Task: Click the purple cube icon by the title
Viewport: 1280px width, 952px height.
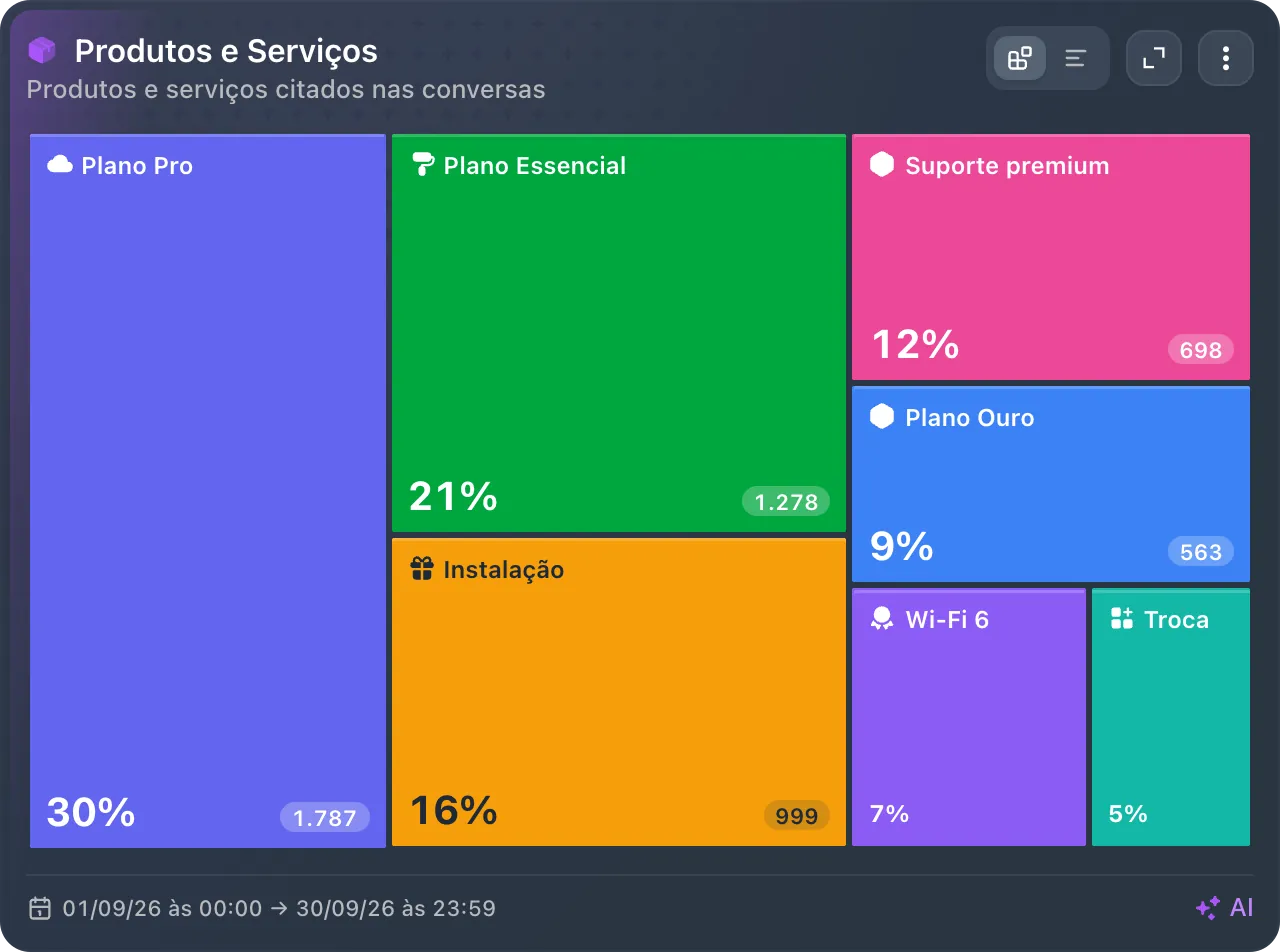Action: (x=42, y=50)
